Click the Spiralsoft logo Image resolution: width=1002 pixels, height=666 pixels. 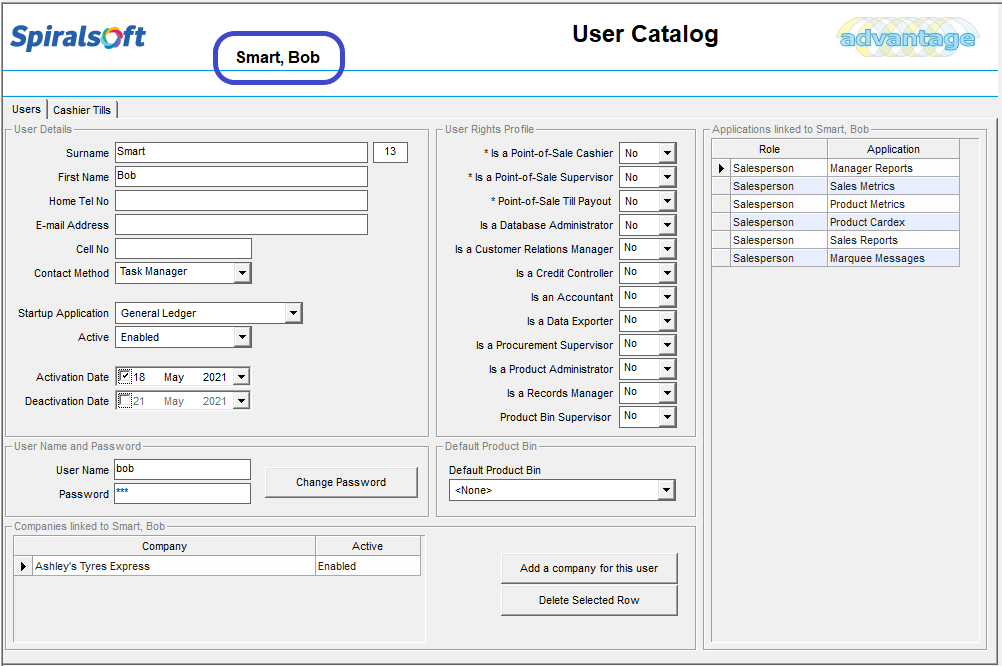coord(78,36)
